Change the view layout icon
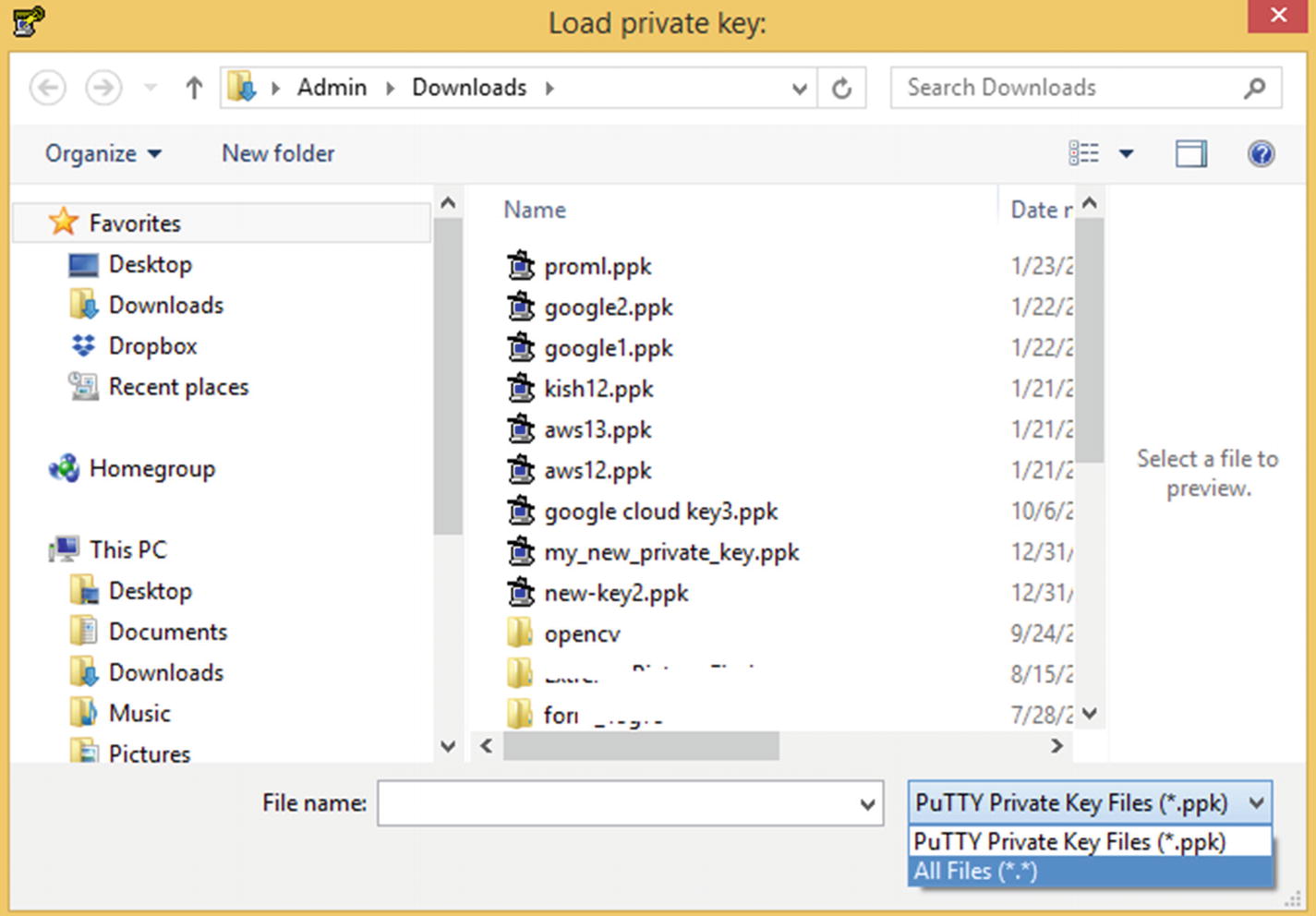 pos(1084,153)
